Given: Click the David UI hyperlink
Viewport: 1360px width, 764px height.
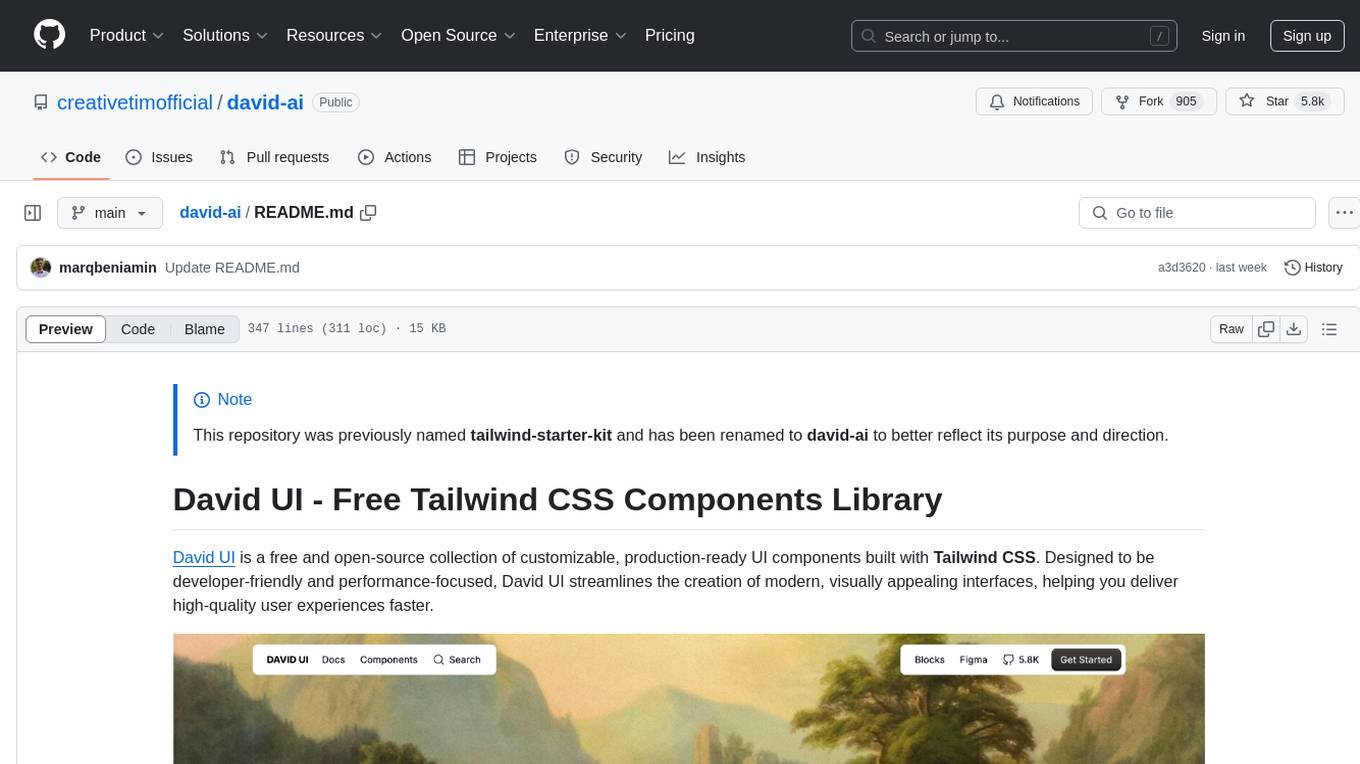Looking at the screenshot, I should (204, 557).
